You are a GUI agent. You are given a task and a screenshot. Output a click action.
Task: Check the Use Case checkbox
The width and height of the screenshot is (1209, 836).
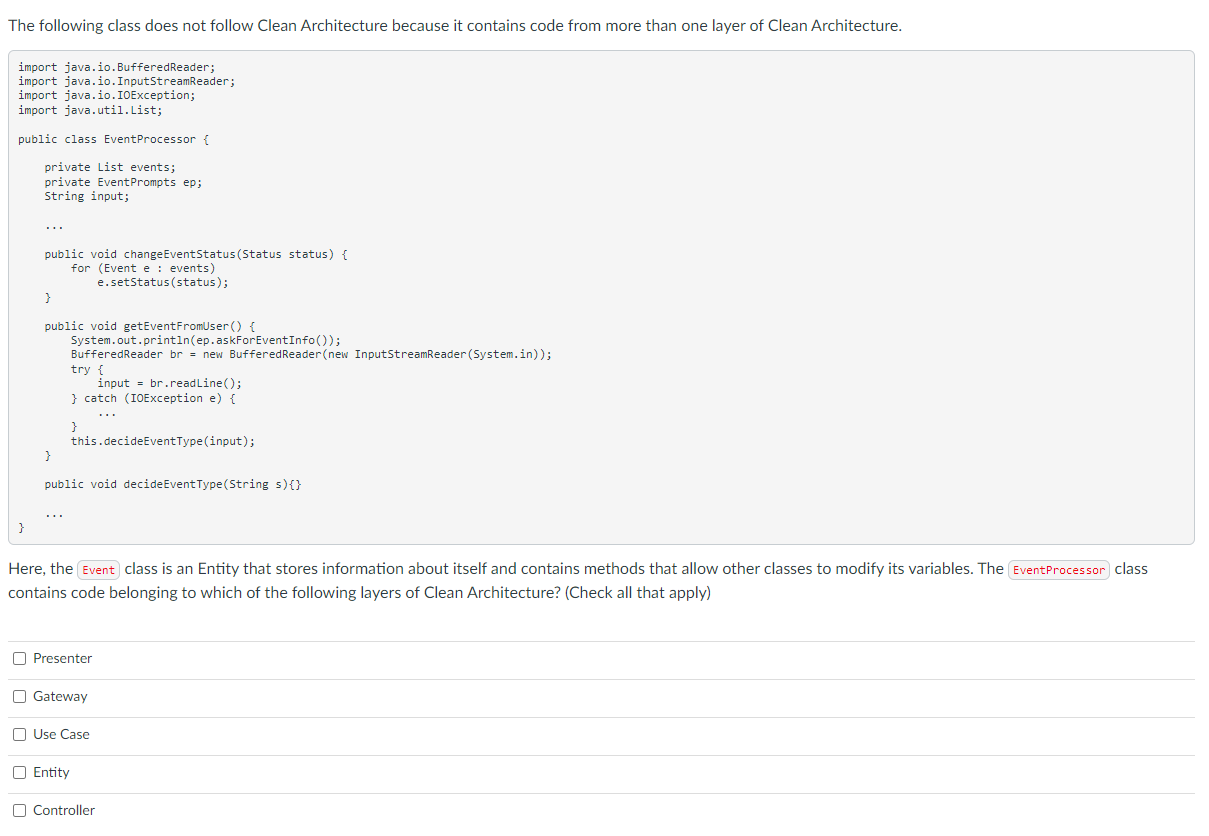coord(20,734)
